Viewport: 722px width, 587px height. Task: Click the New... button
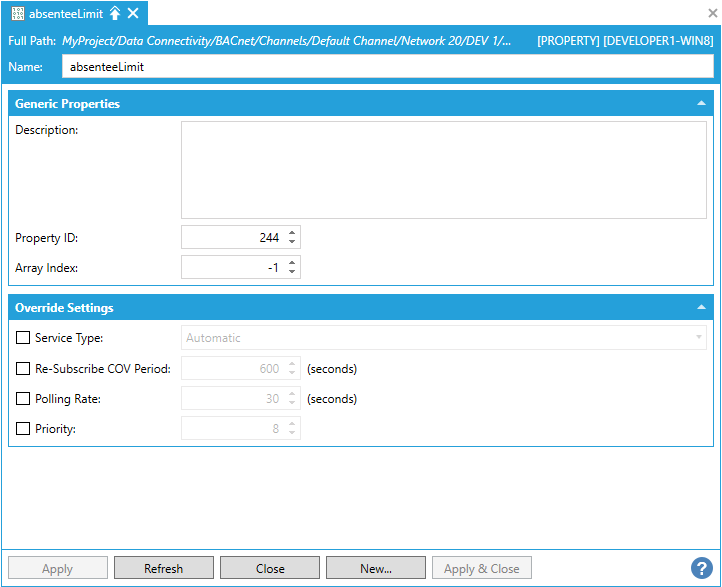(x=375, y=568)
